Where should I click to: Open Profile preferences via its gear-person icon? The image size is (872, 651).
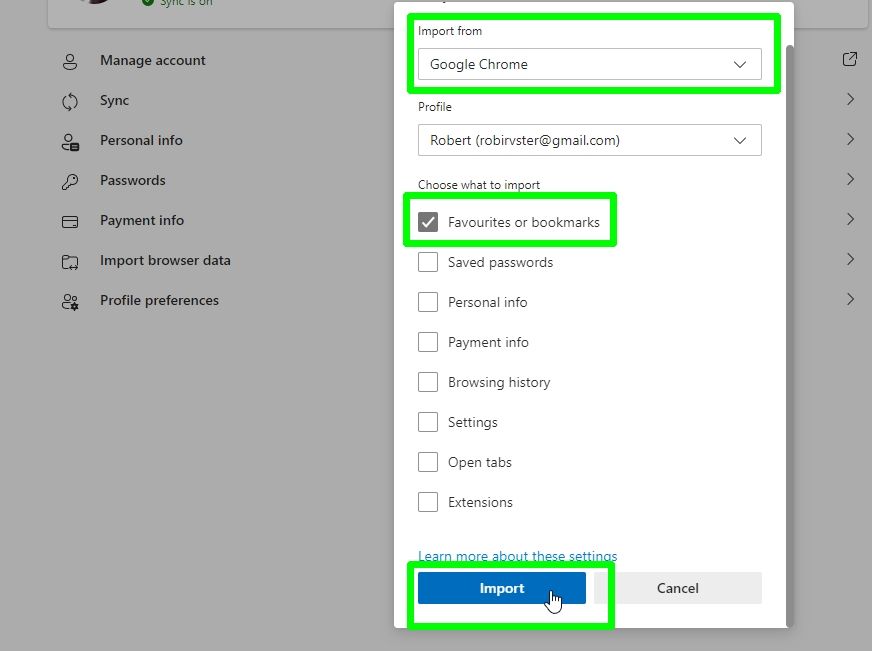(x=69, y=300)
